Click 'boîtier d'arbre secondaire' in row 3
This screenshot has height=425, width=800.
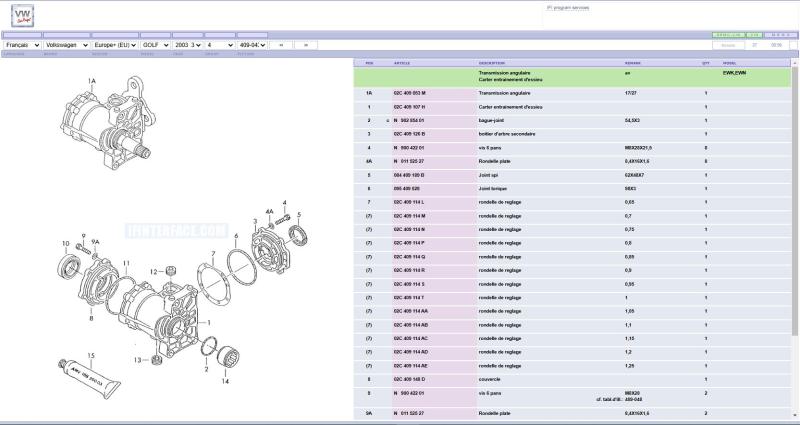tap(507, 134)
